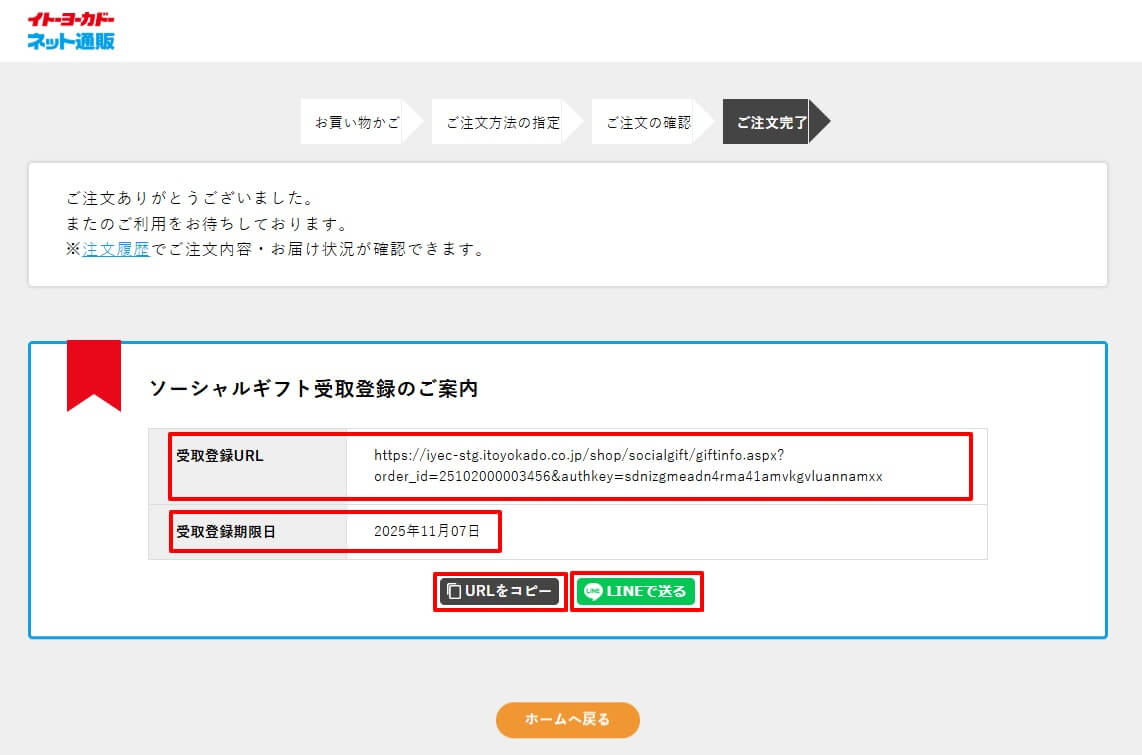The width and height of the screenshot is (1142, 755).
Task: Click the active ご注文完了 step
Action: pos(769,122)
